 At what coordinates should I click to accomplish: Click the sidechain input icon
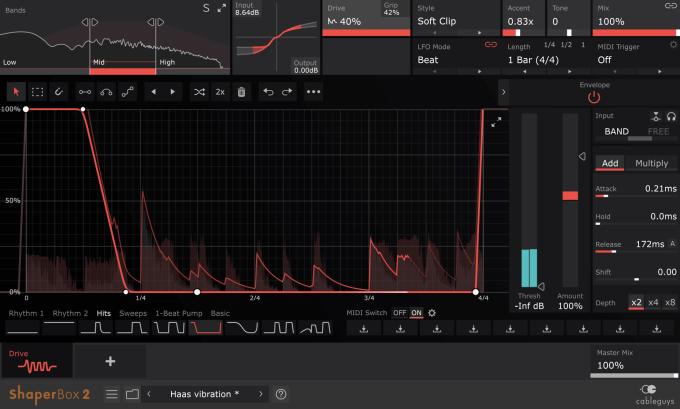(656, 116)
